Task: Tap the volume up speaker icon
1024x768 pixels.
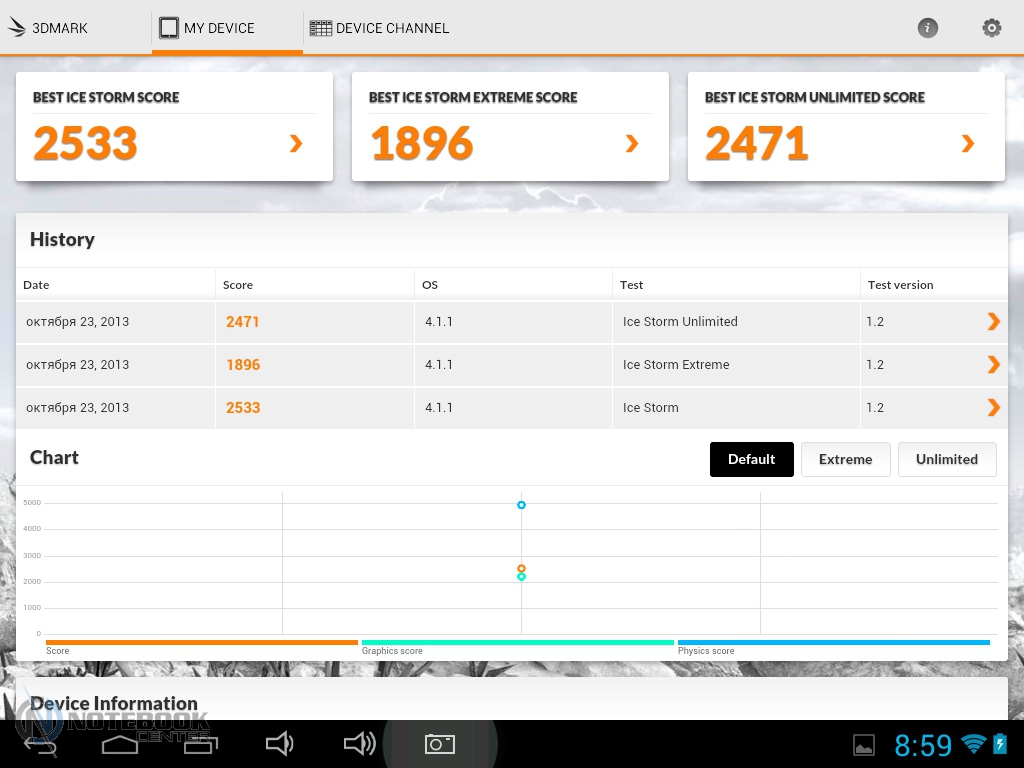Action: point(359,743)
